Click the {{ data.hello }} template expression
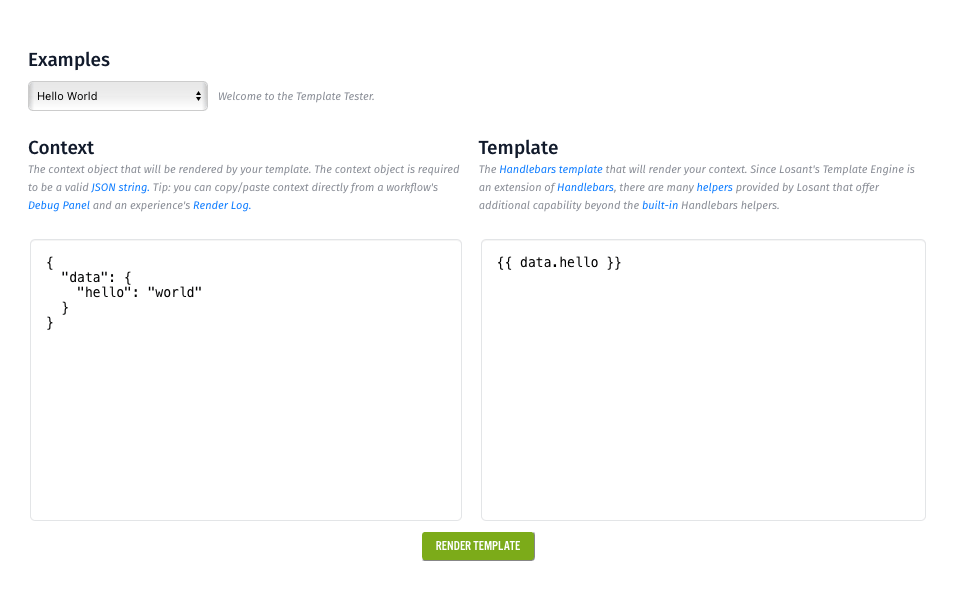Screen dimensions: 965x603 [x=559, y=263]
